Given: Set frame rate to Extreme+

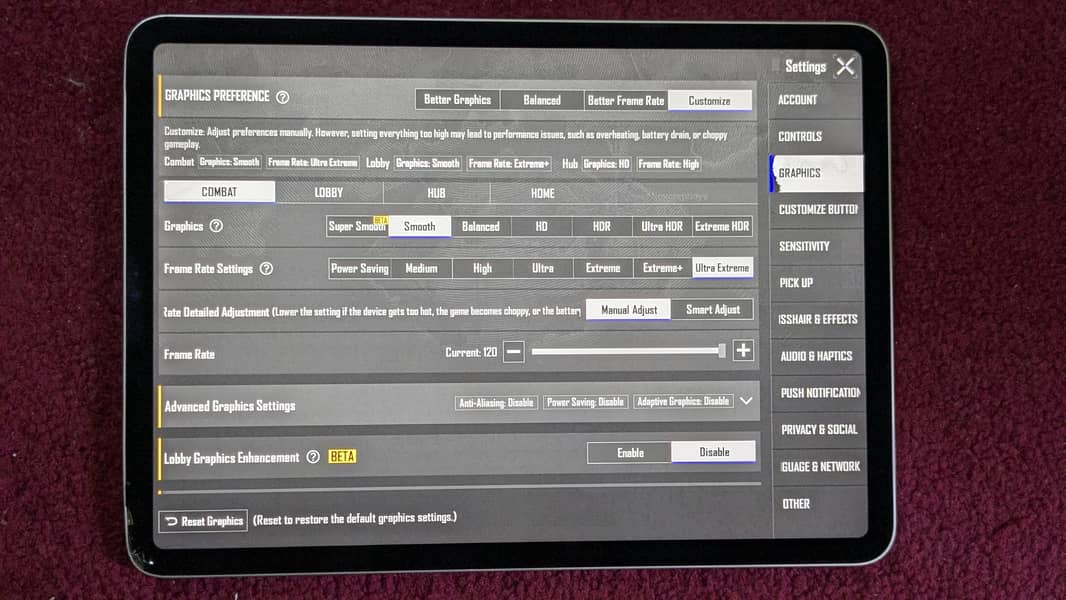Looking at the screenshot, I should pos(663,268).
